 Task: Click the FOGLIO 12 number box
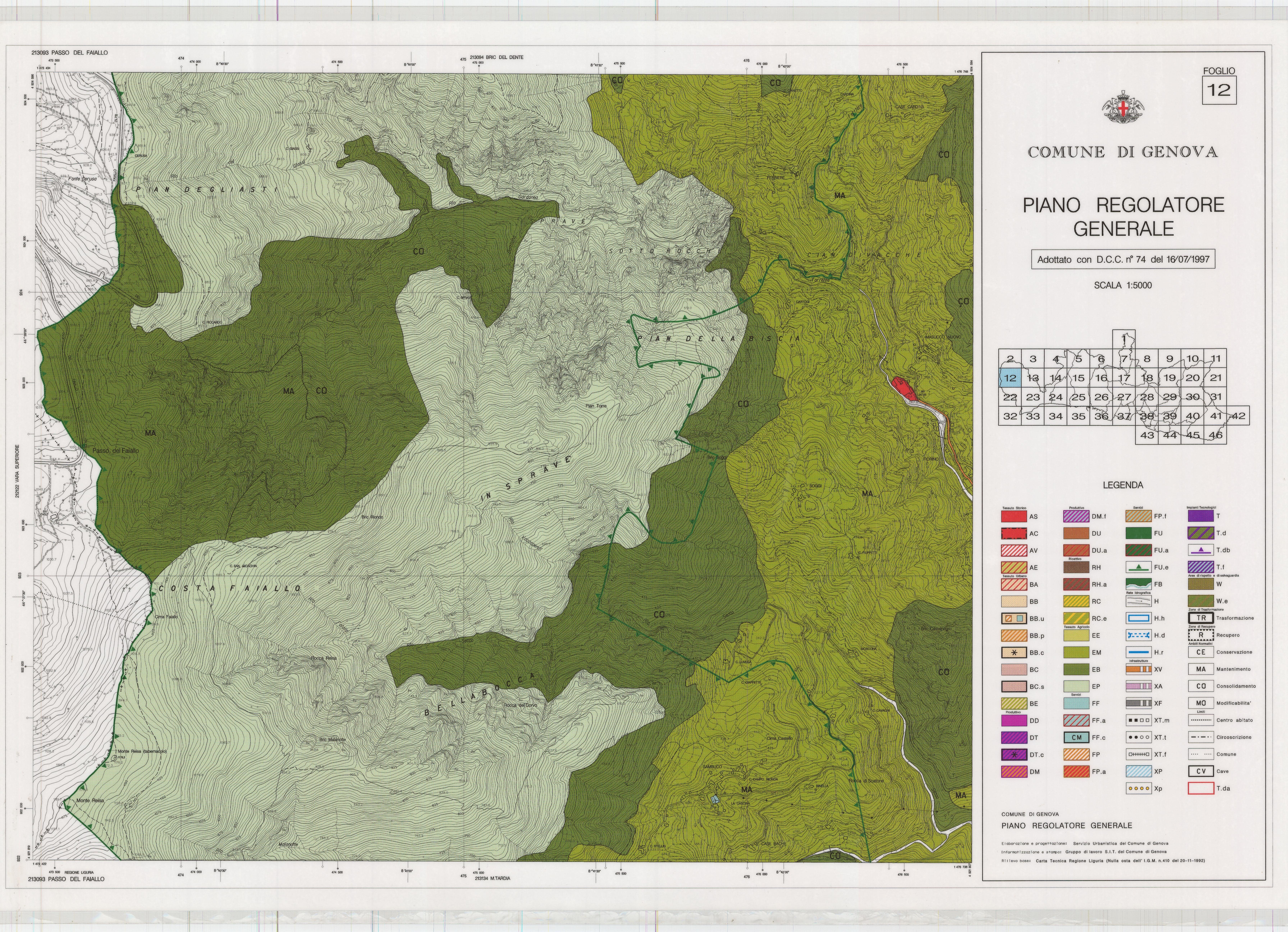pos(1219,90)
